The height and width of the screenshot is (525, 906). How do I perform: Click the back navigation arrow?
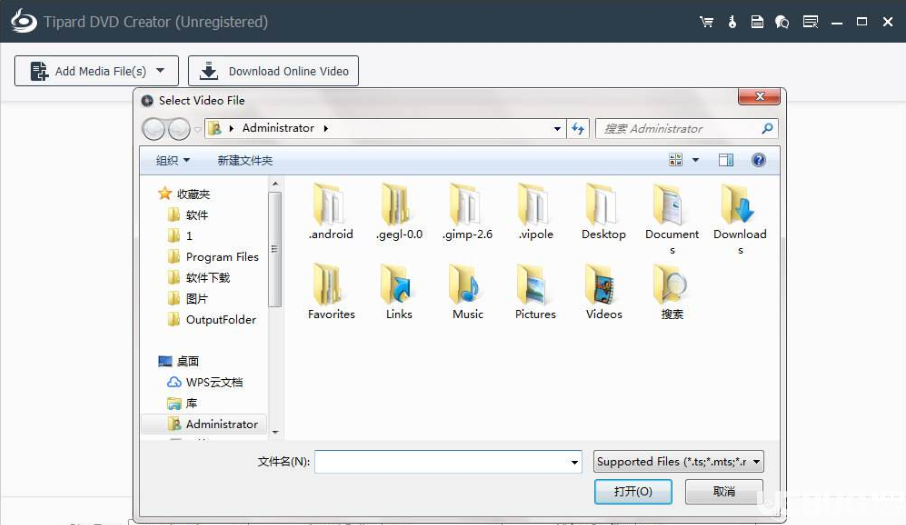[x=154, y=129]
